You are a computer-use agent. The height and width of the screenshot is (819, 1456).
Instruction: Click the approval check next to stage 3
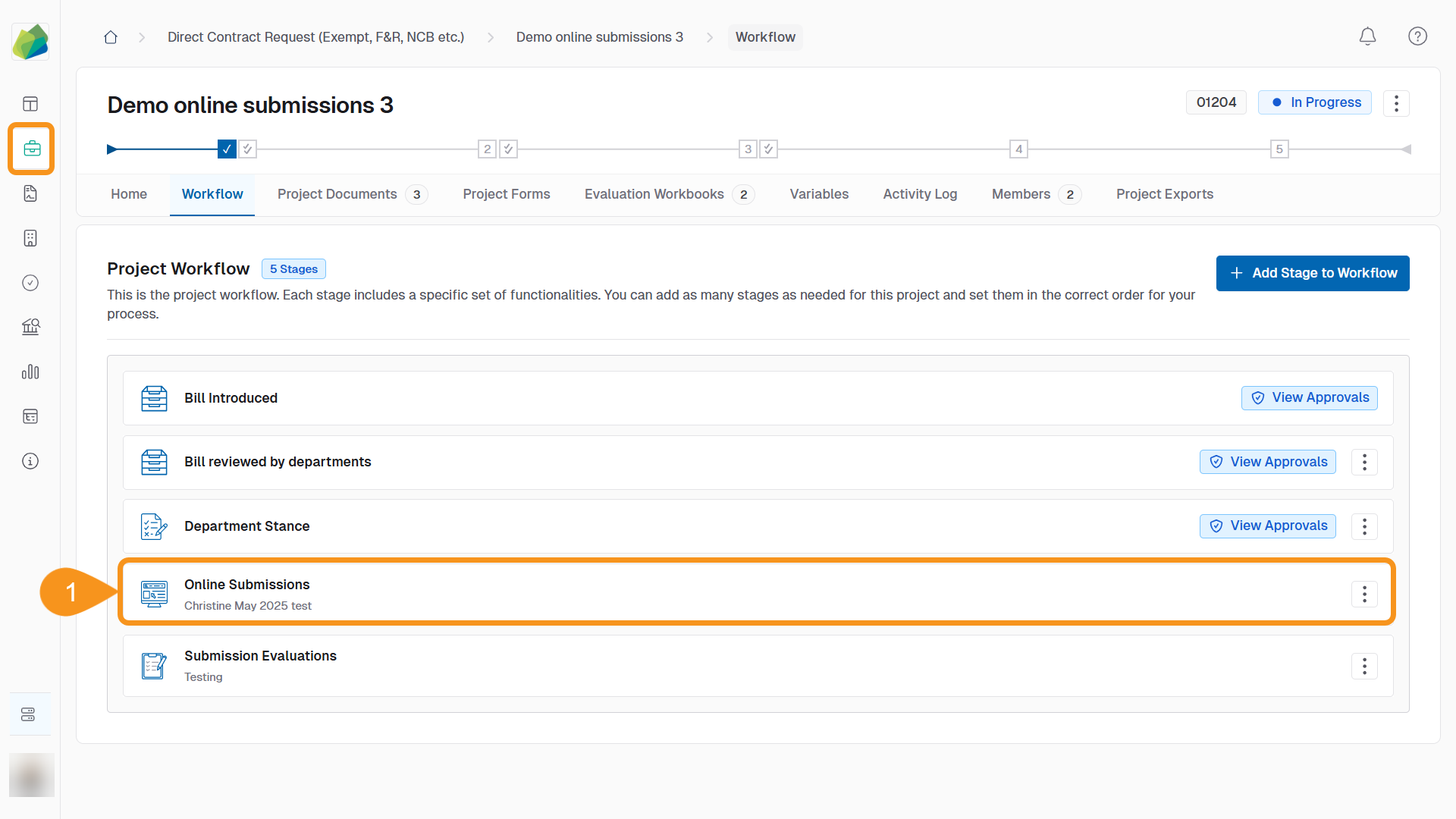[x=768, y=149]
